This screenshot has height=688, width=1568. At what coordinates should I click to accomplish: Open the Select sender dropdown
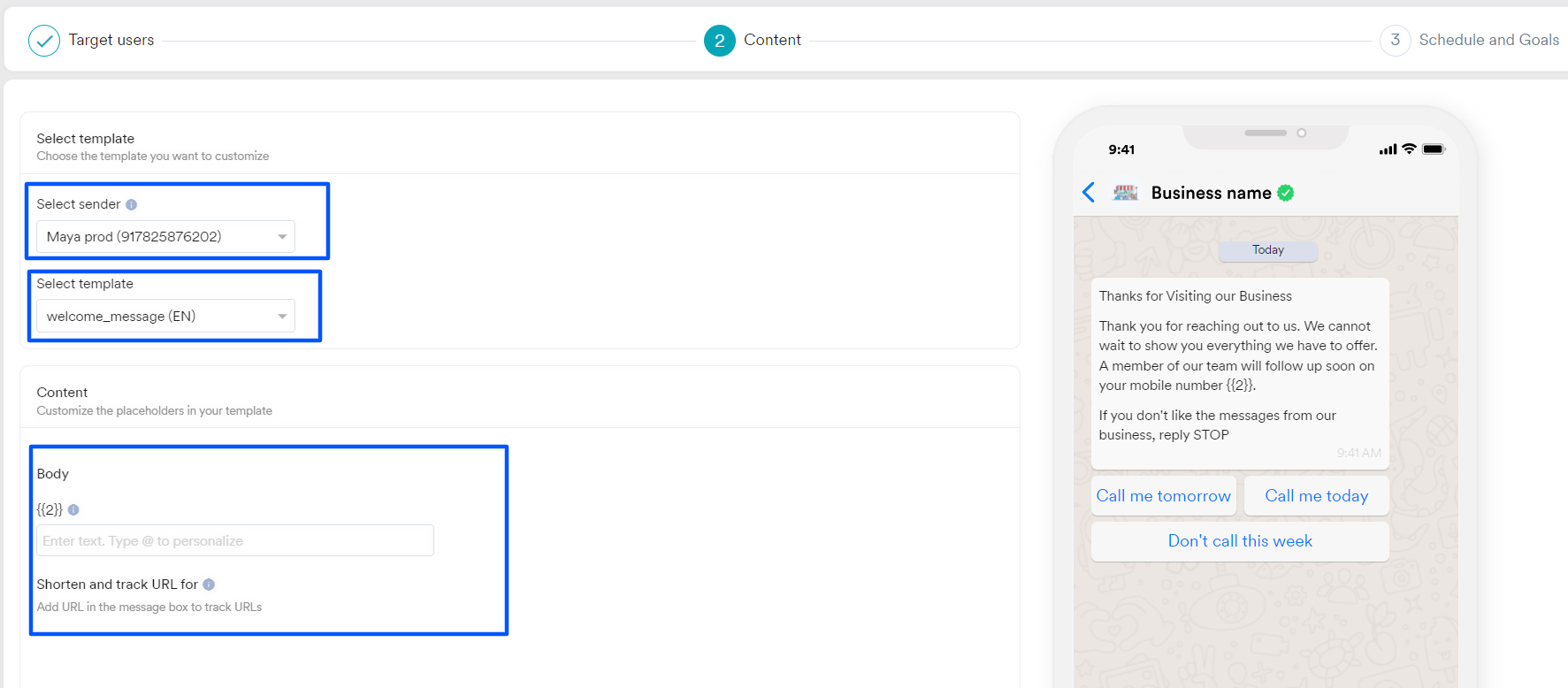[165, 237]
